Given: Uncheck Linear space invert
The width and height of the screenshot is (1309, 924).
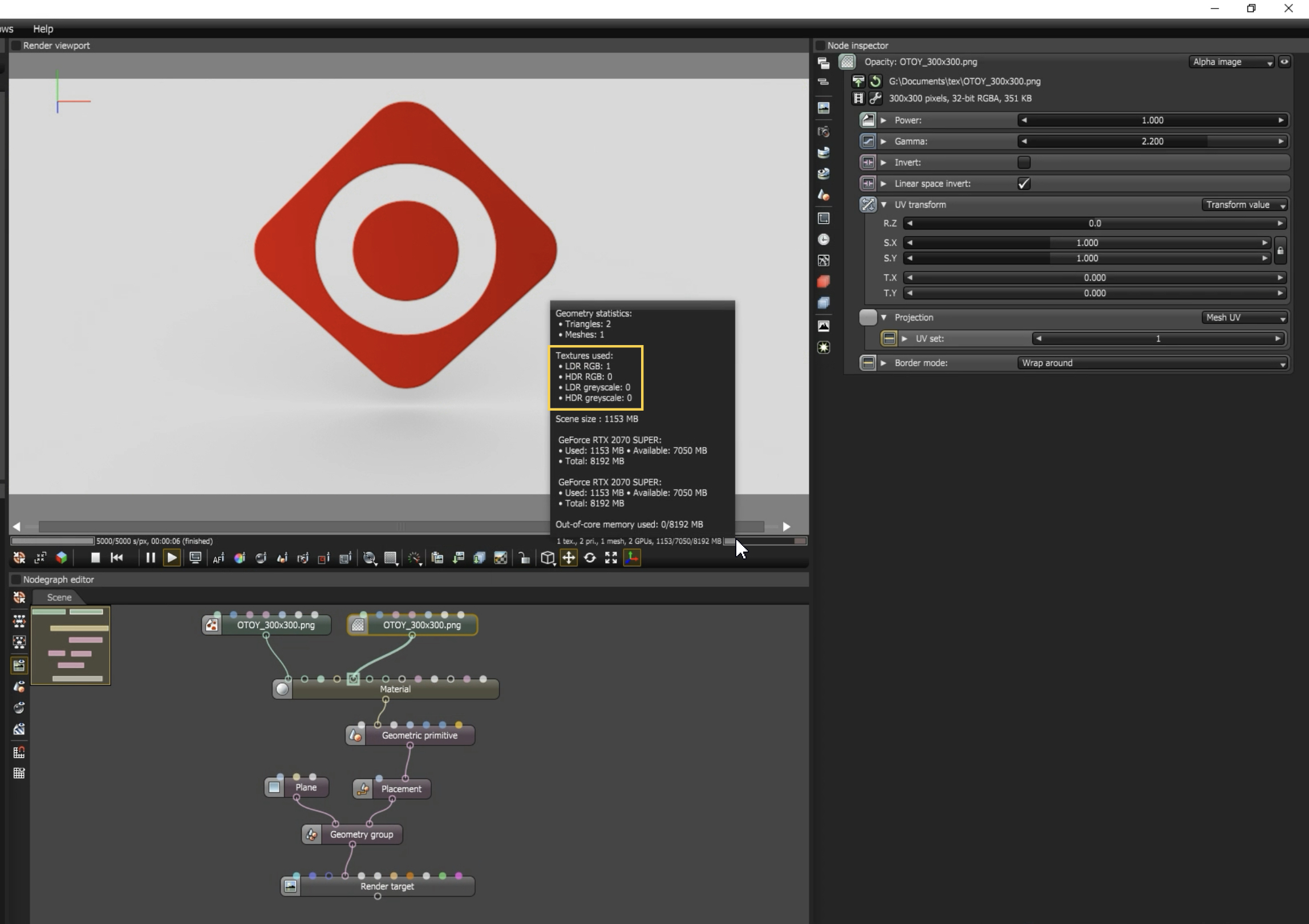Looking at the screenshot, I should (x=1024, y=184).
